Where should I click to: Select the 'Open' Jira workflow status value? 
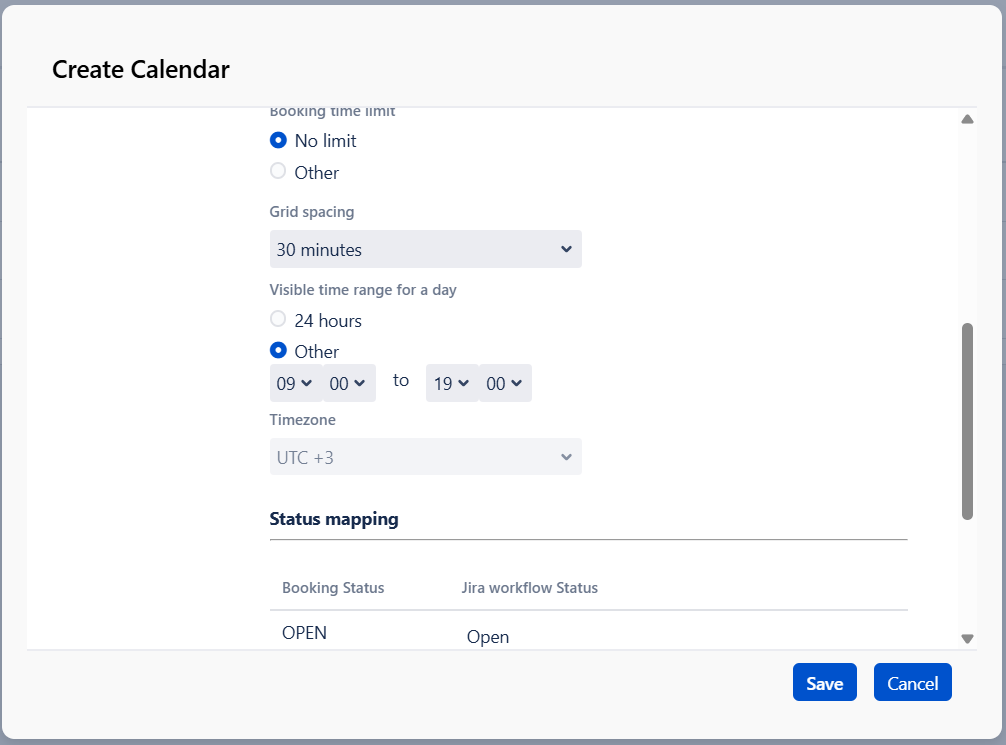coord(488,637)
